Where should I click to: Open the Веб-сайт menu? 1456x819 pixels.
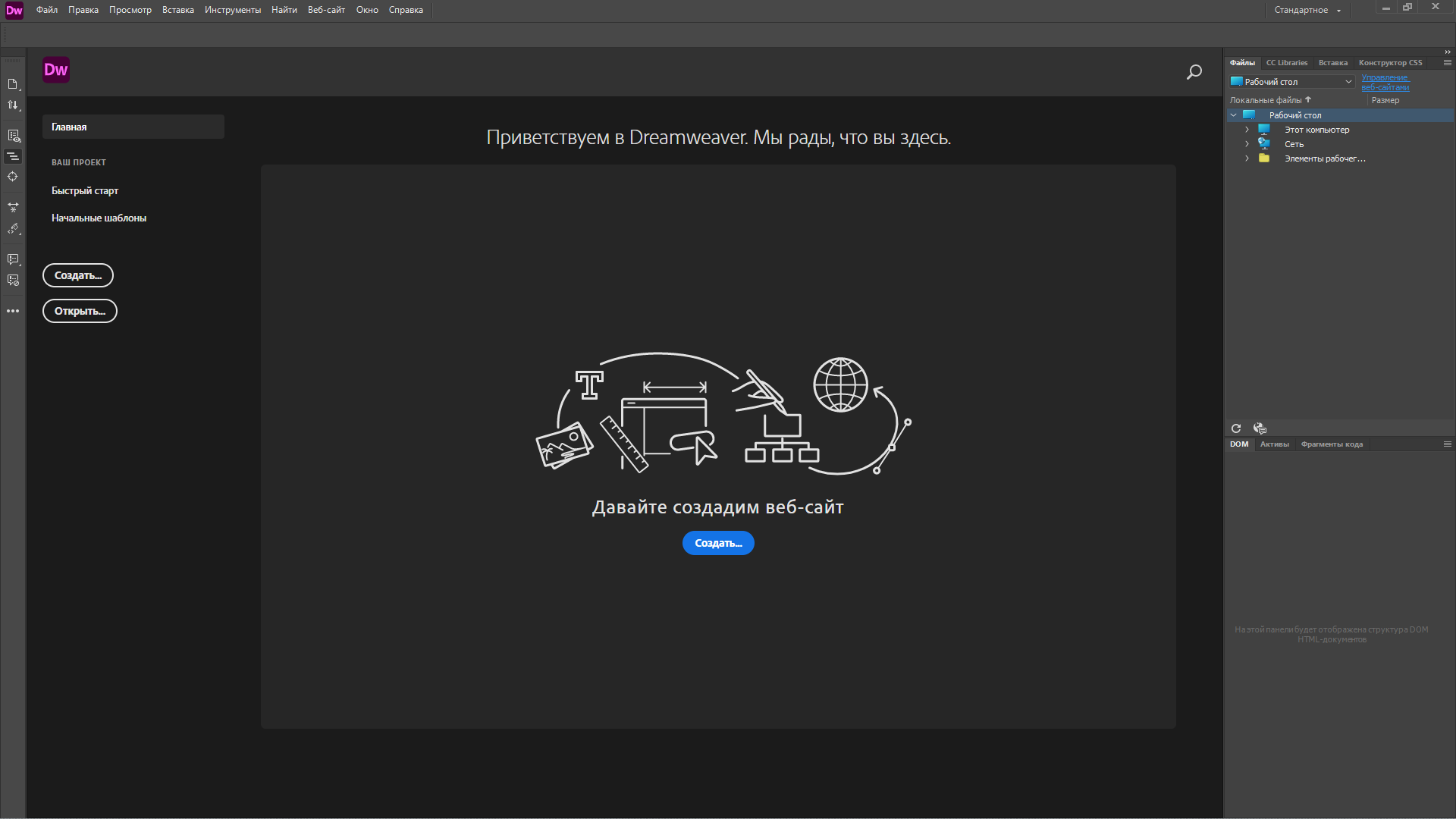click(326, 10)
